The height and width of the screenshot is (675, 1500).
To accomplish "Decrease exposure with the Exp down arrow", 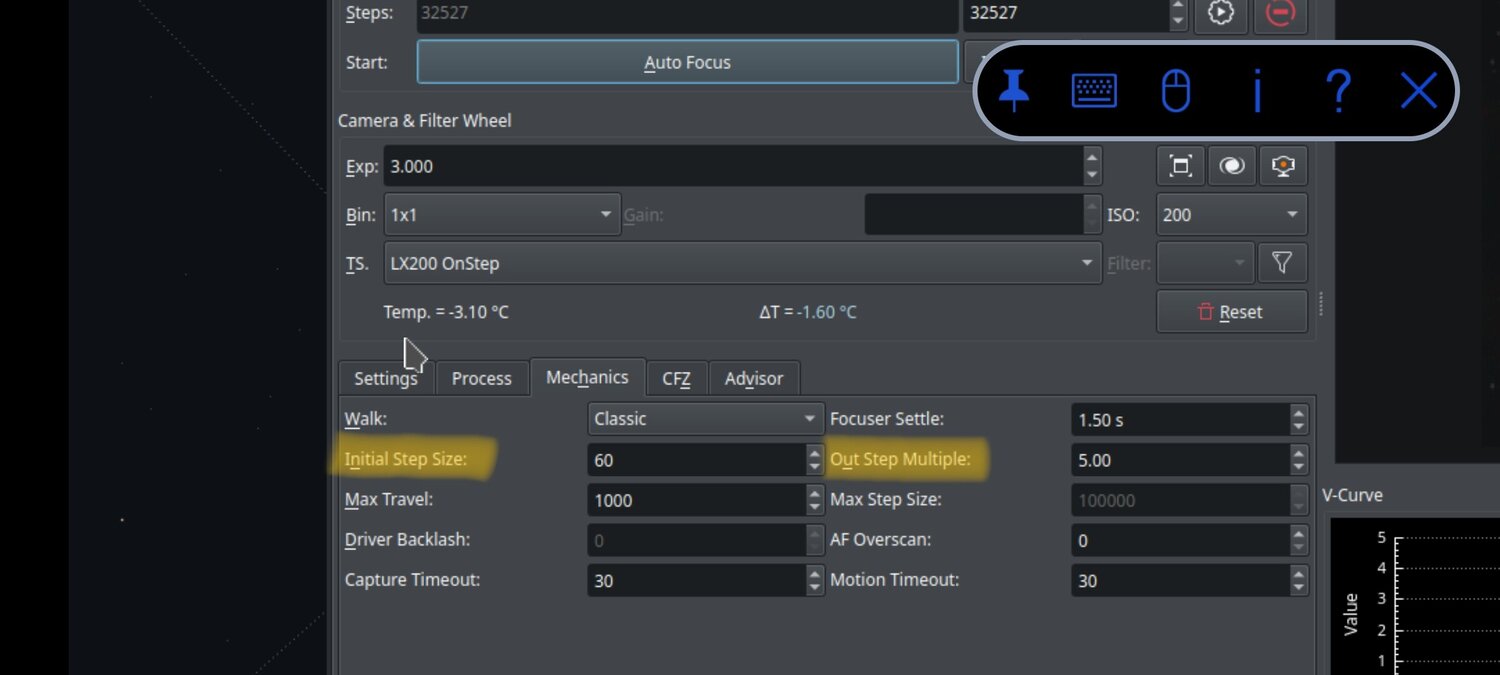I will tap(1092, 176).
